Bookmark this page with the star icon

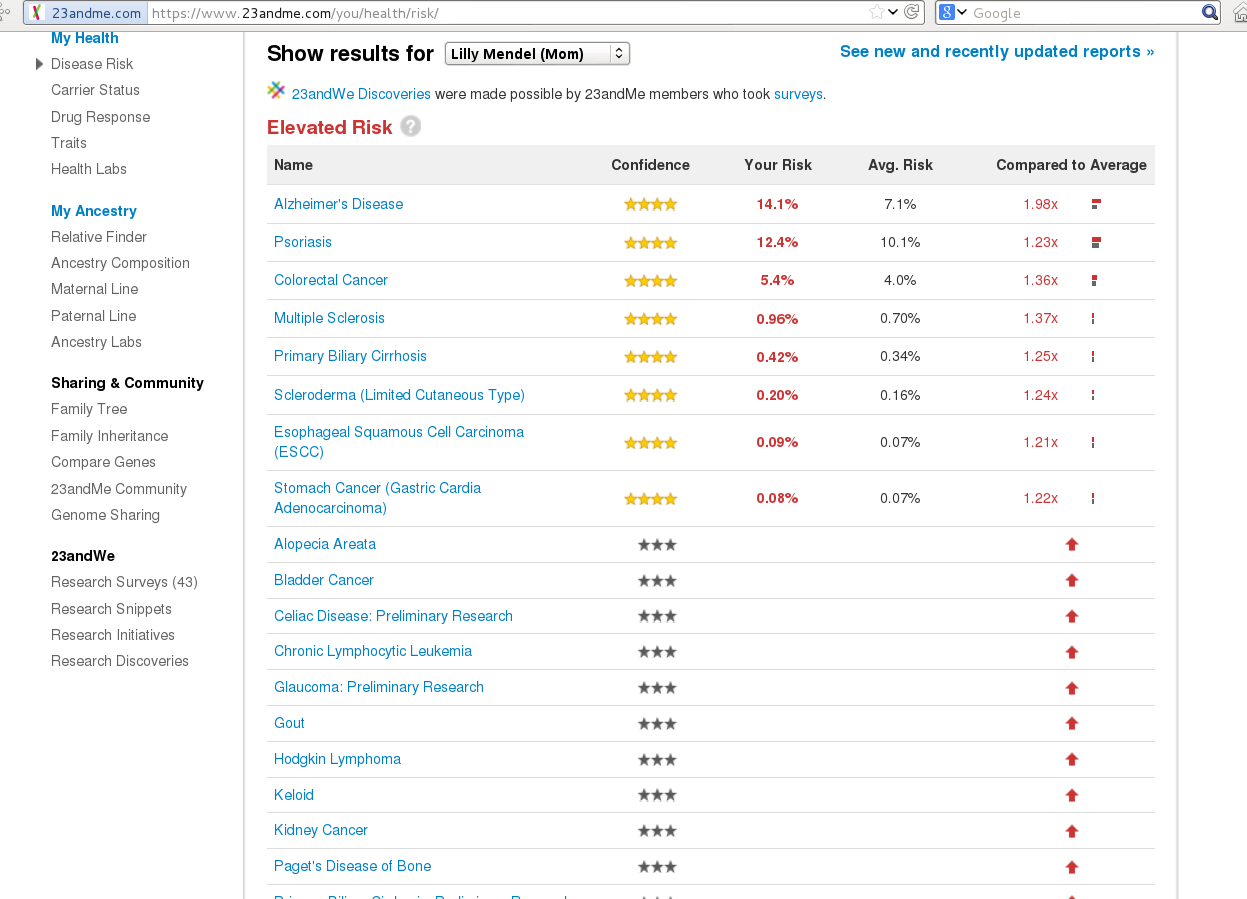[x=876, y=12]
